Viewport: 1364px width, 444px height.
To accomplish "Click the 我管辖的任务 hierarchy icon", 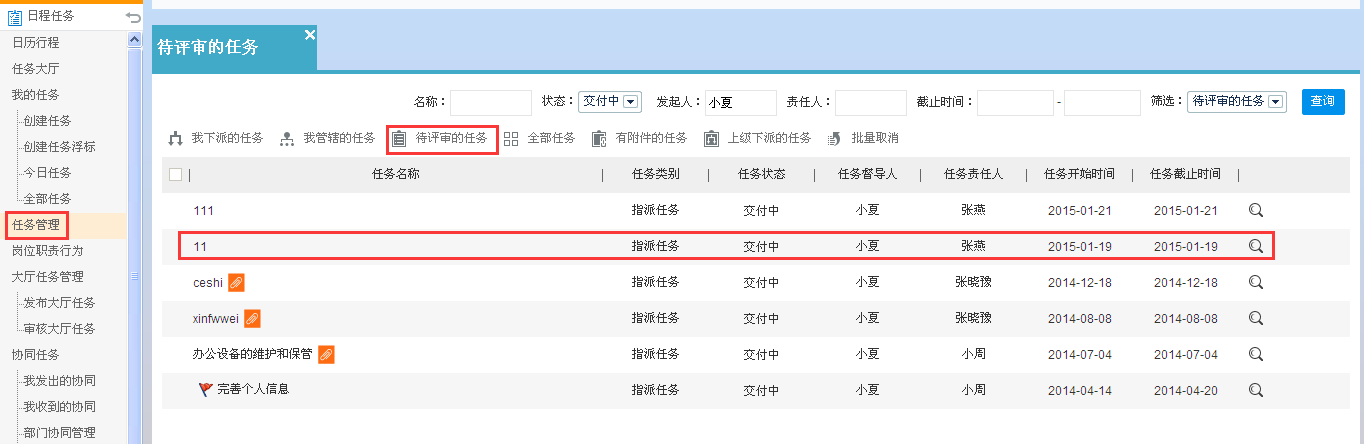I will point(287,138).
